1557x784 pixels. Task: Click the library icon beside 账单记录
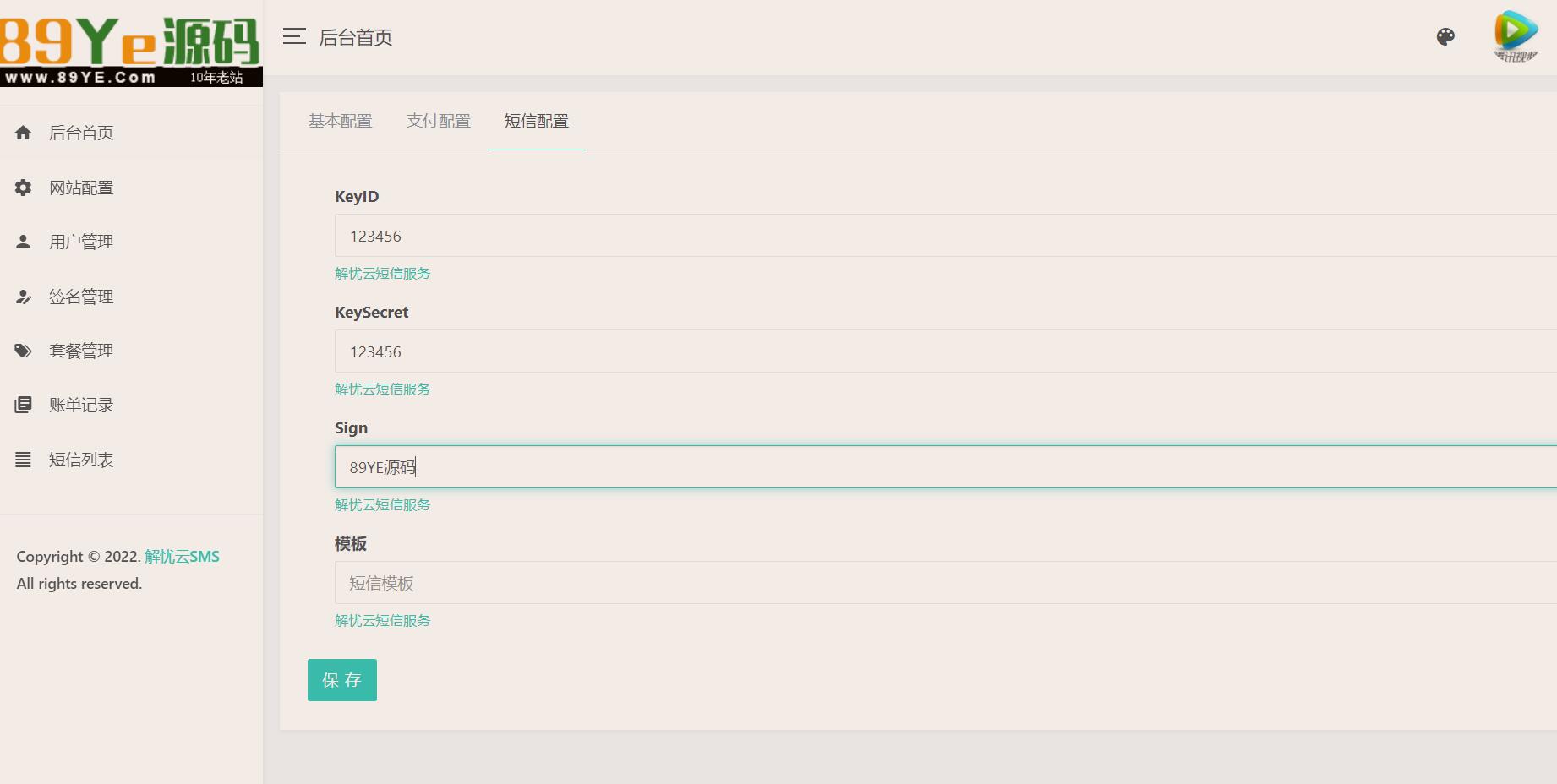click(24, 405)
